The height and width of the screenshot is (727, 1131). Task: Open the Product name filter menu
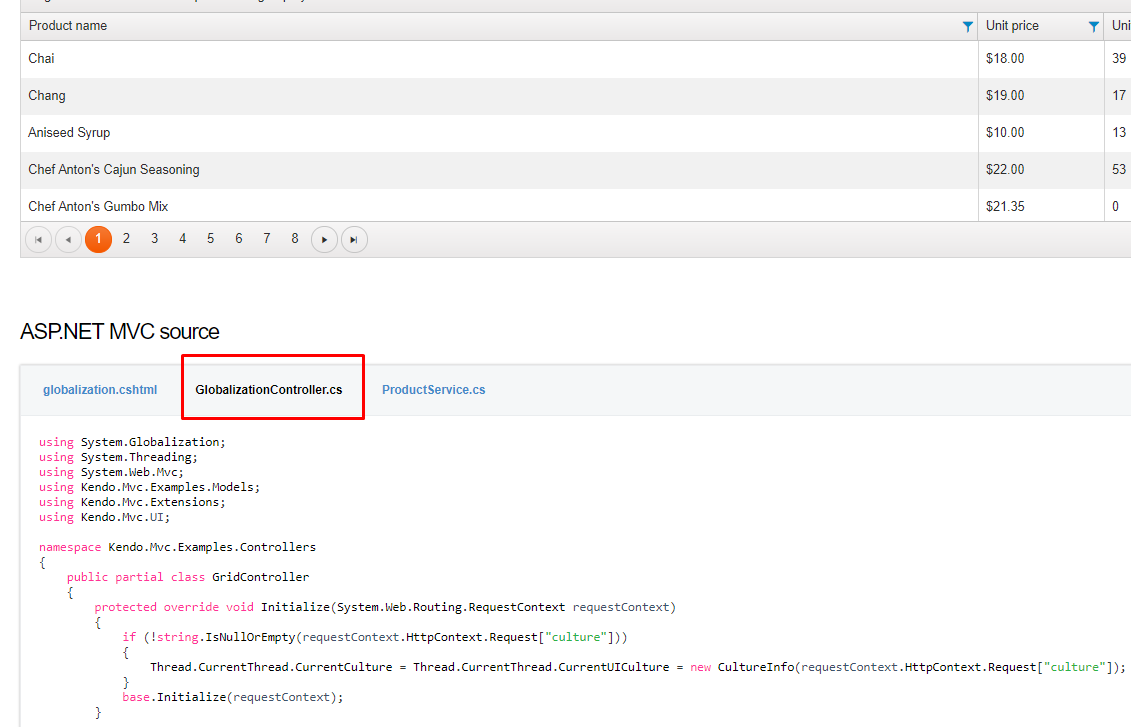point(966,25)
